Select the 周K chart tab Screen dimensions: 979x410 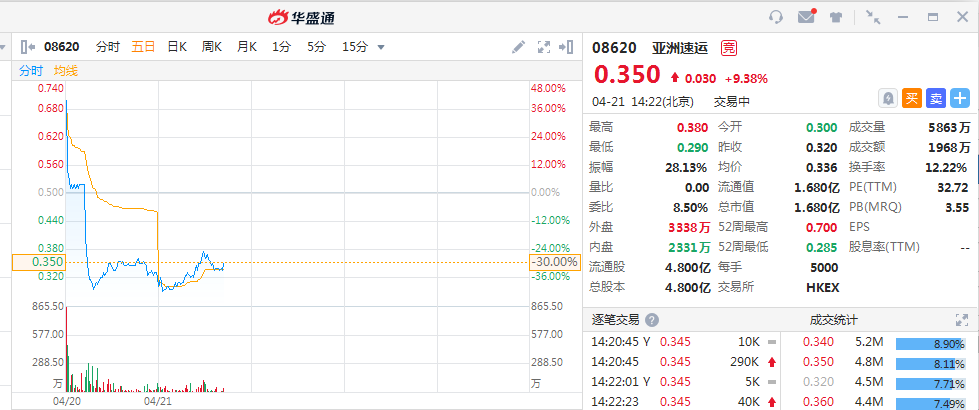point(212,46)
